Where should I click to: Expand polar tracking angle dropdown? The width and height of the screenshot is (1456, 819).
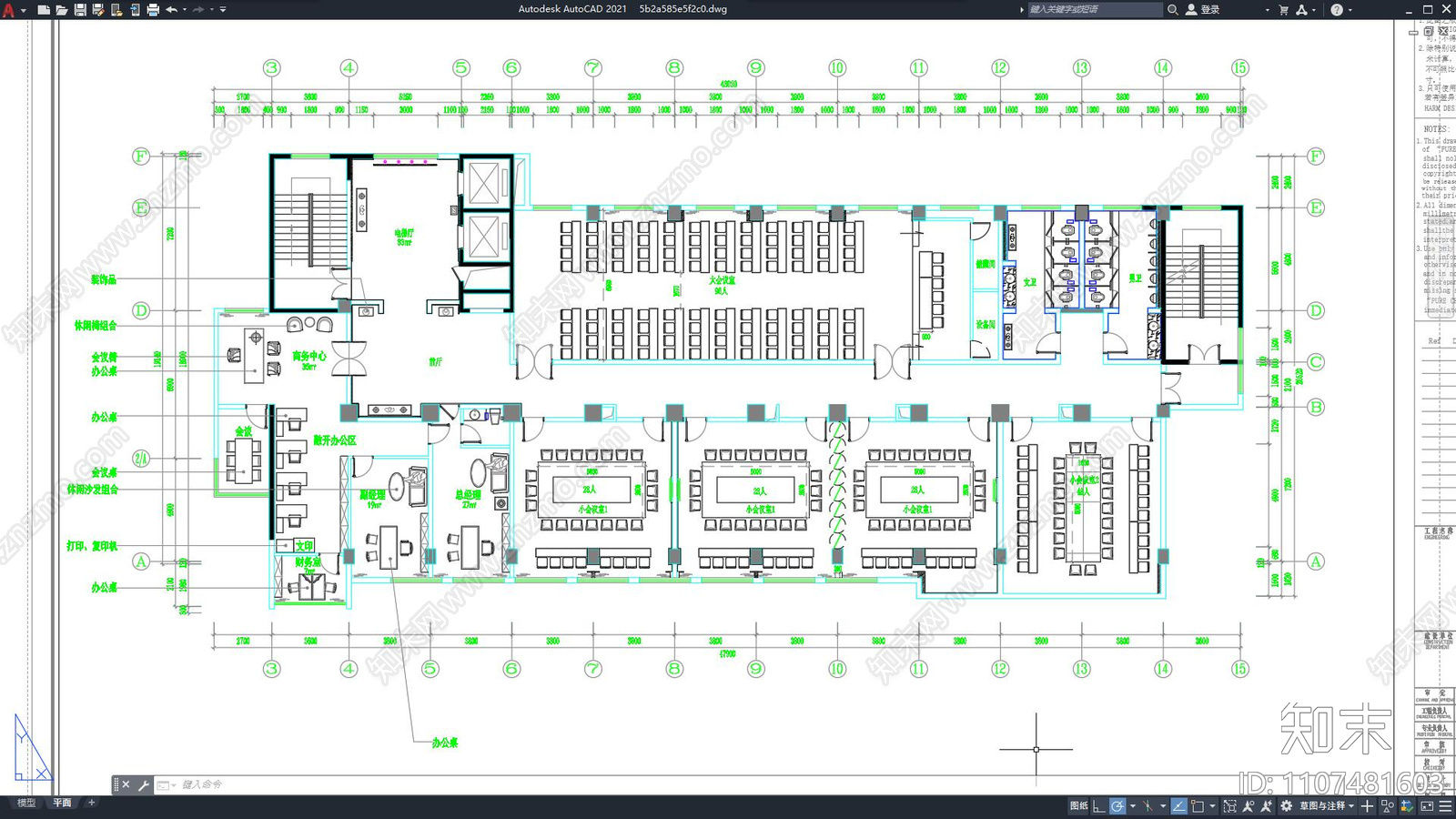[x=1133, y=806]
